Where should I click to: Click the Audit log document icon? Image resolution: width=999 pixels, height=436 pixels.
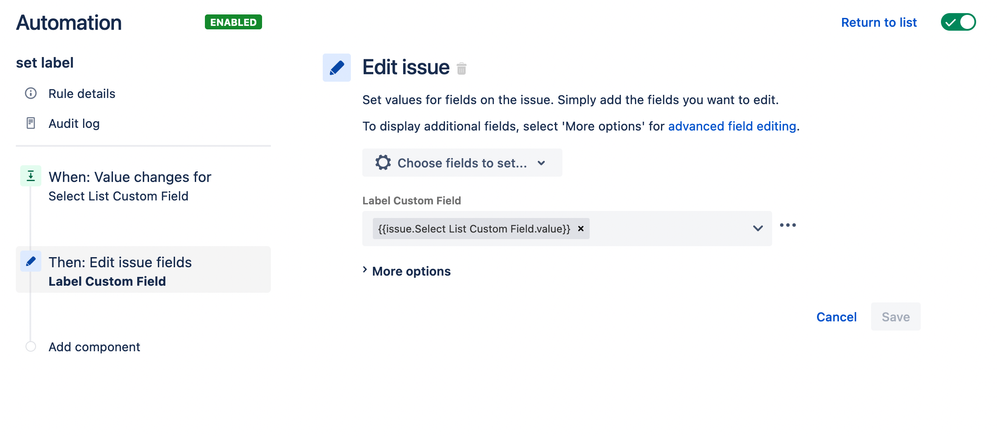(x=31, y=123)
